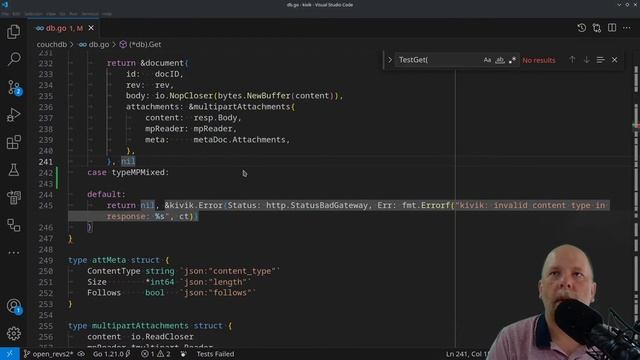Click the 'No results' find status text

[x=539, y=60]
